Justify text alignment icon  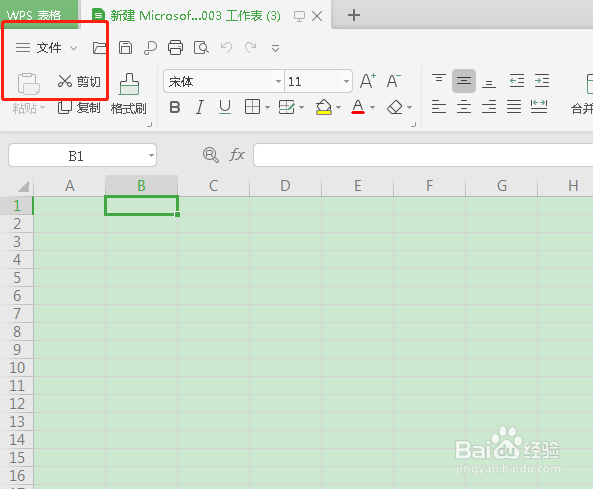click(x=514, y=107)
